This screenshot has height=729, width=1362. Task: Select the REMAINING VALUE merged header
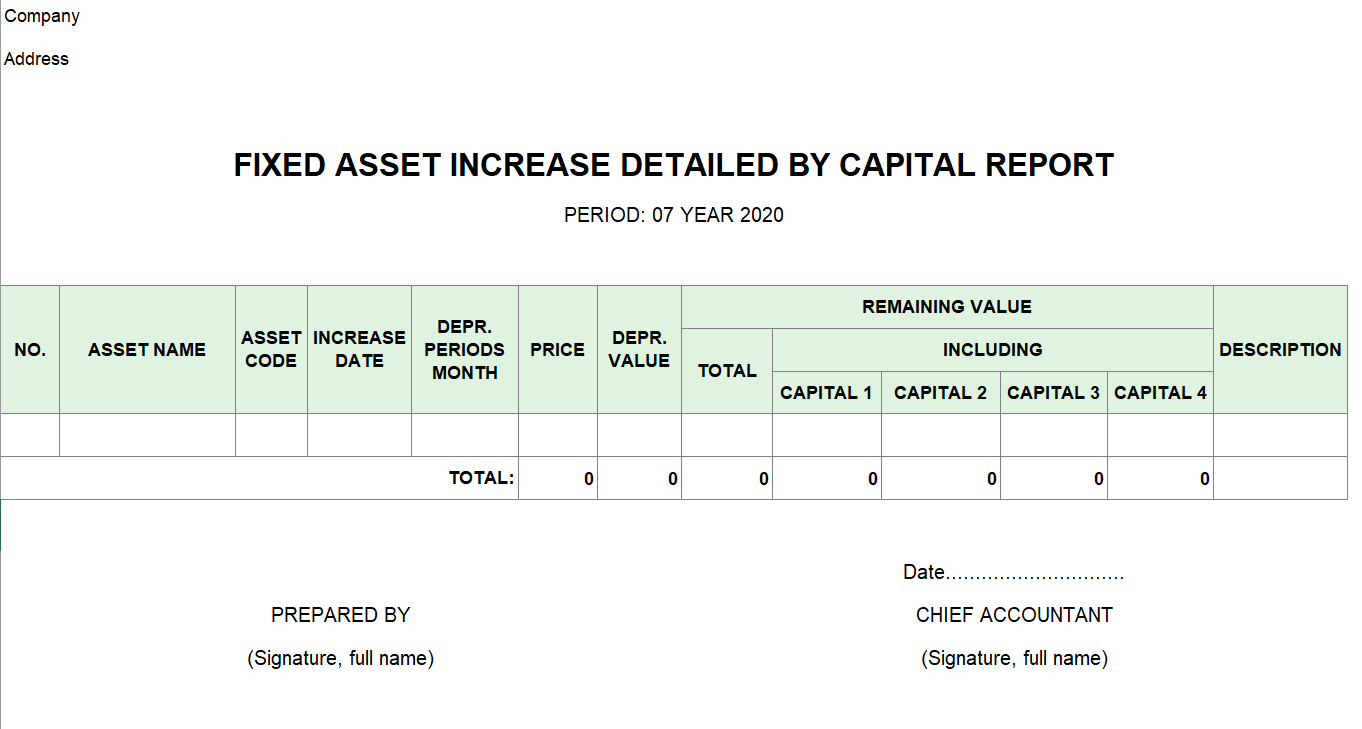[x=946, y=307]
